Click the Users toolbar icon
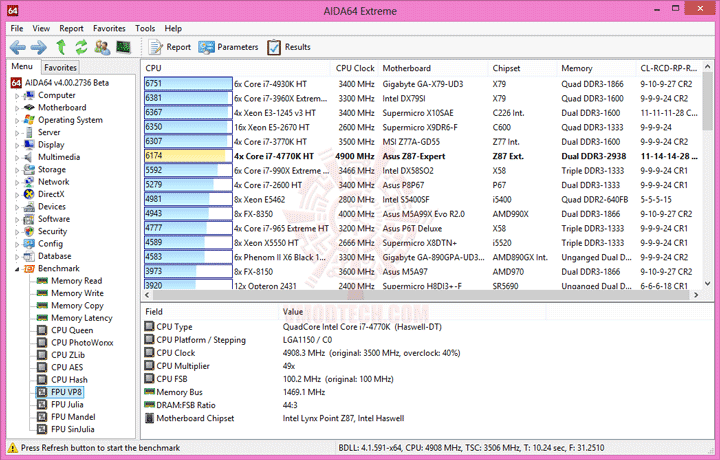 click(x=102, y=47)
